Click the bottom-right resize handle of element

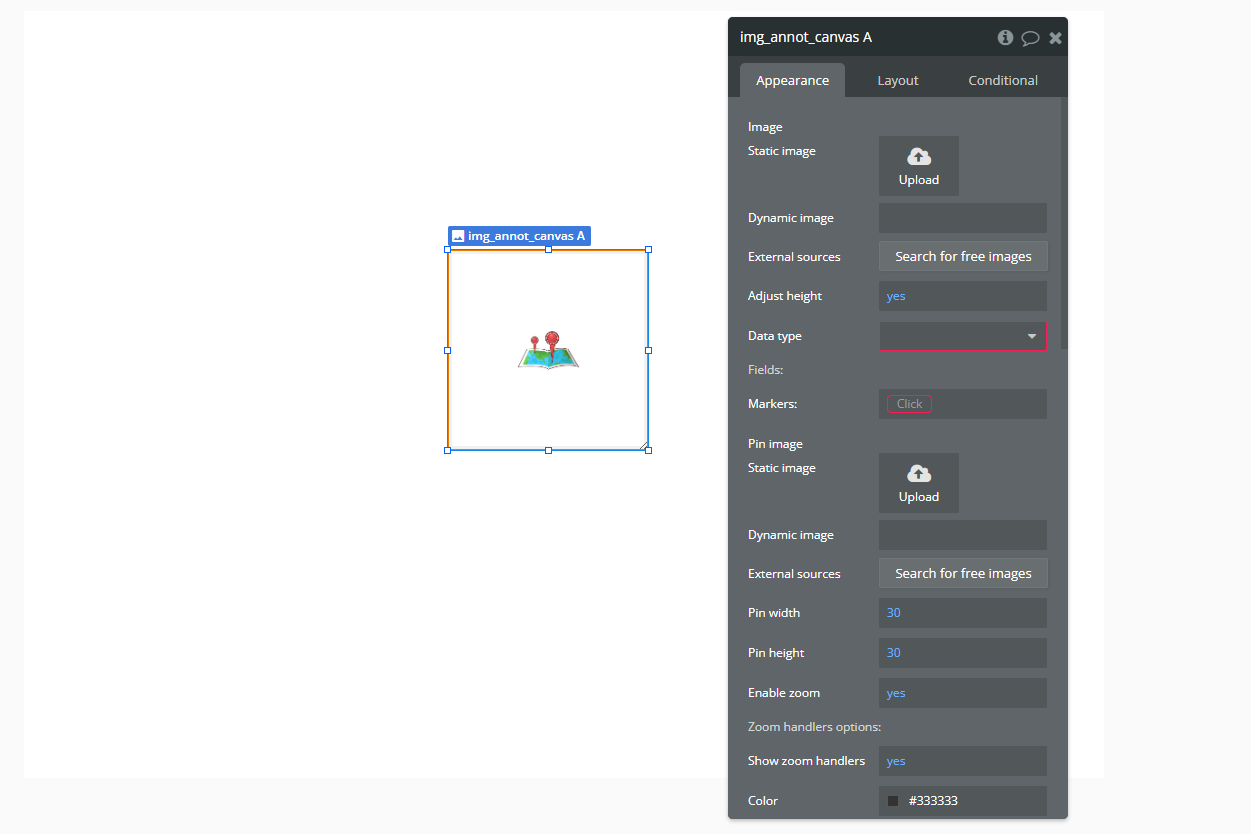click(x=648, y=450)
